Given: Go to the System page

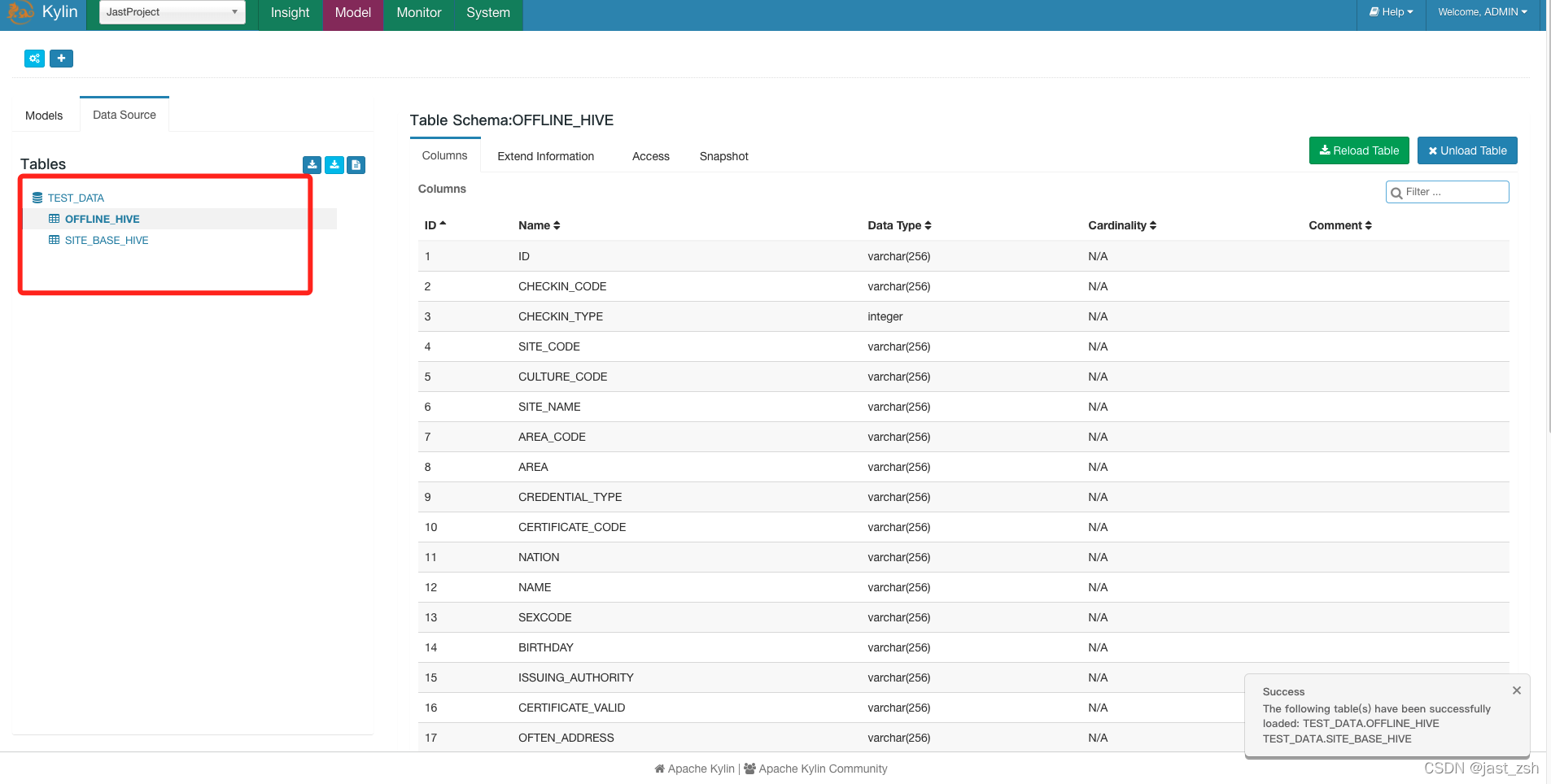Looking at the screenshot, I should point(488,13).
